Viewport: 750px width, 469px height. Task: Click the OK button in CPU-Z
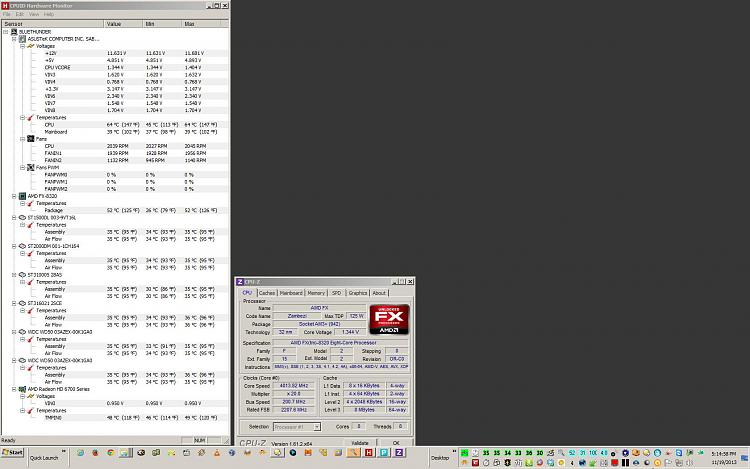(x=396, y=443)
